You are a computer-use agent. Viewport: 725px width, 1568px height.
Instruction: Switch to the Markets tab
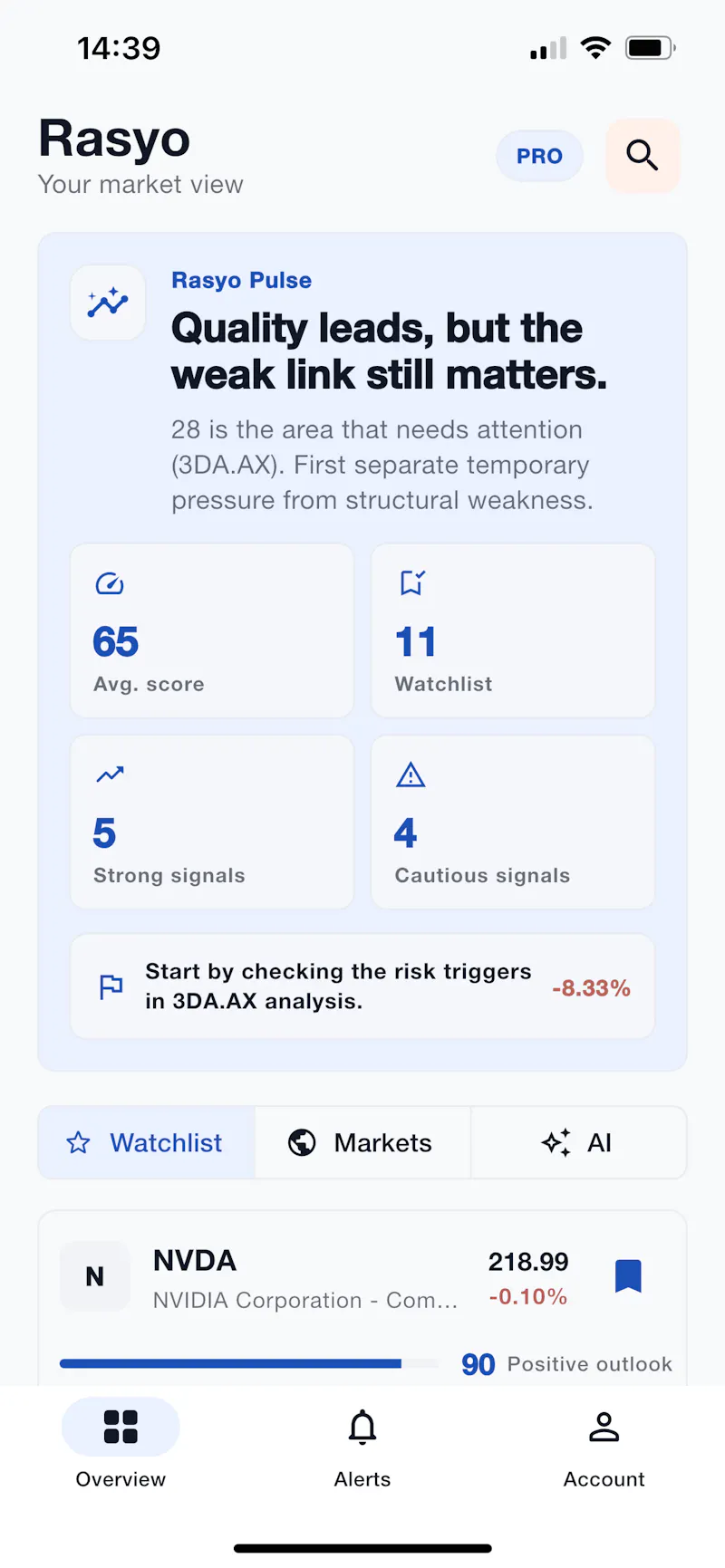[362, 1142]
